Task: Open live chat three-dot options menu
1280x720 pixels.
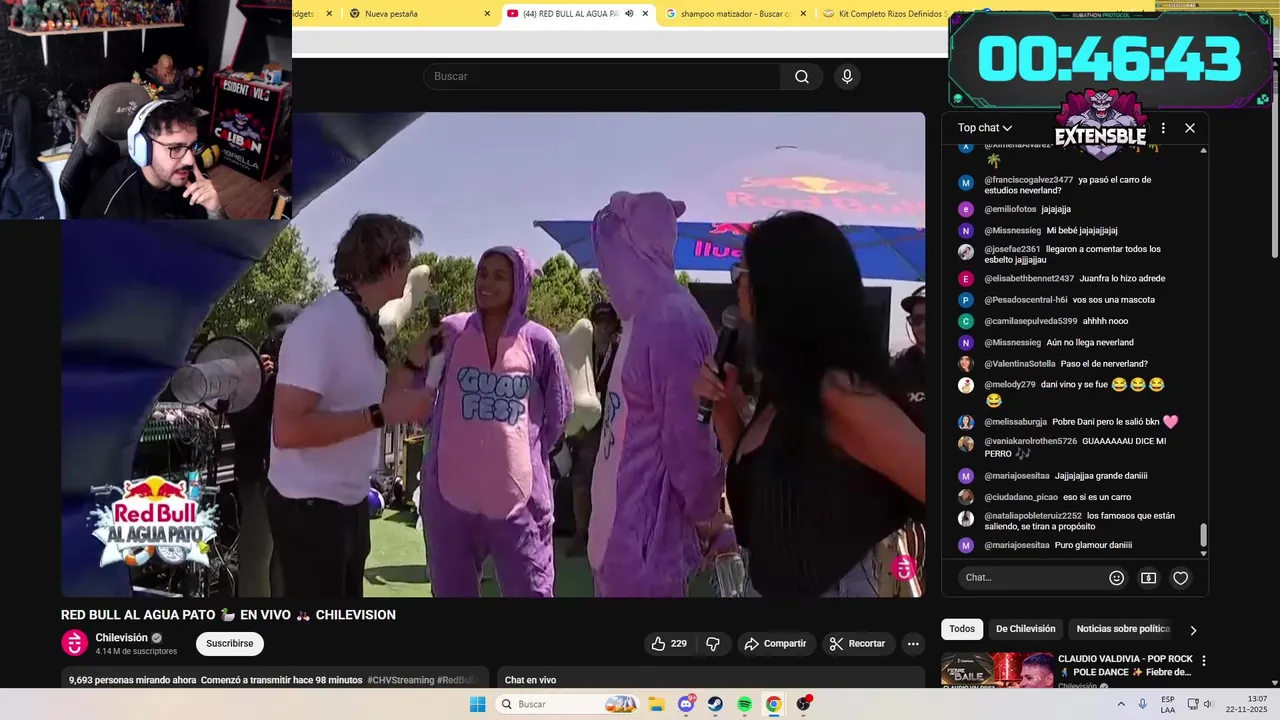Action: coord(1163,128)
